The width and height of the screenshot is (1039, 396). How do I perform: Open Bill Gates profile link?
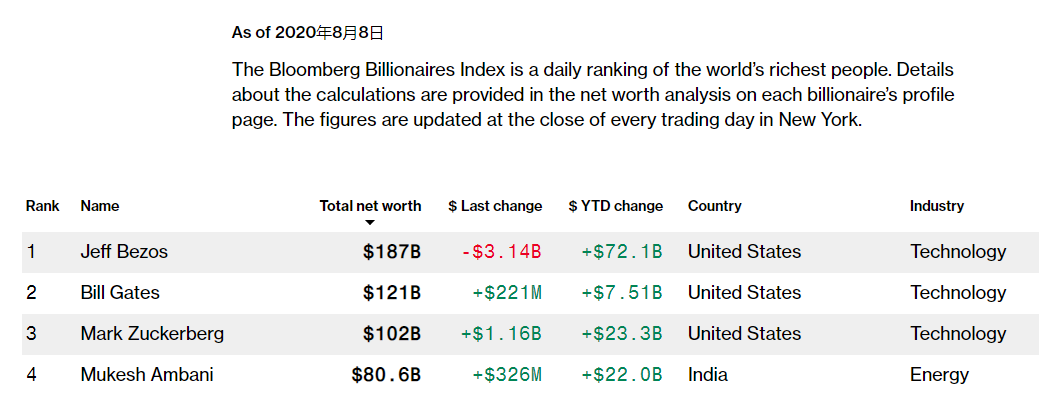click(120, 293)
